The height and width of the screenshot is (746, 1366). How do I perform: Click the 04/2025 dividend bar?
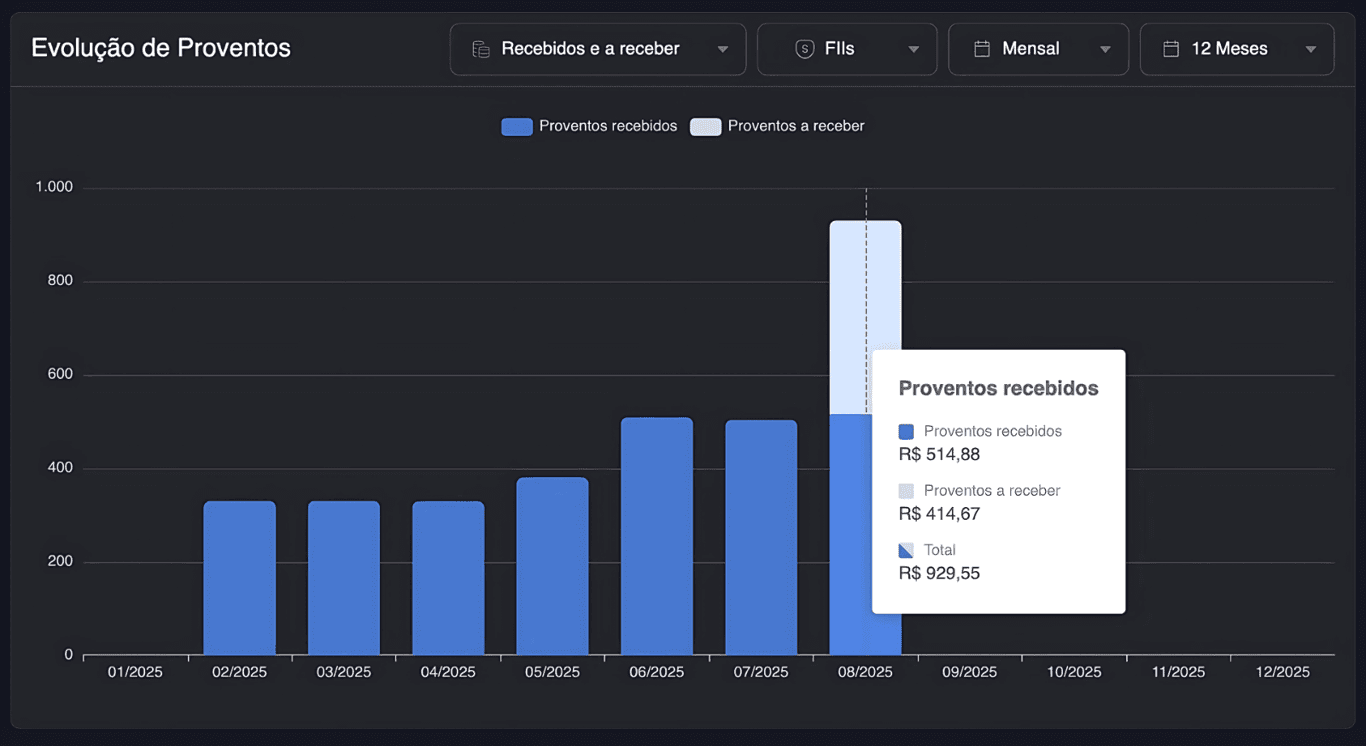448,578
